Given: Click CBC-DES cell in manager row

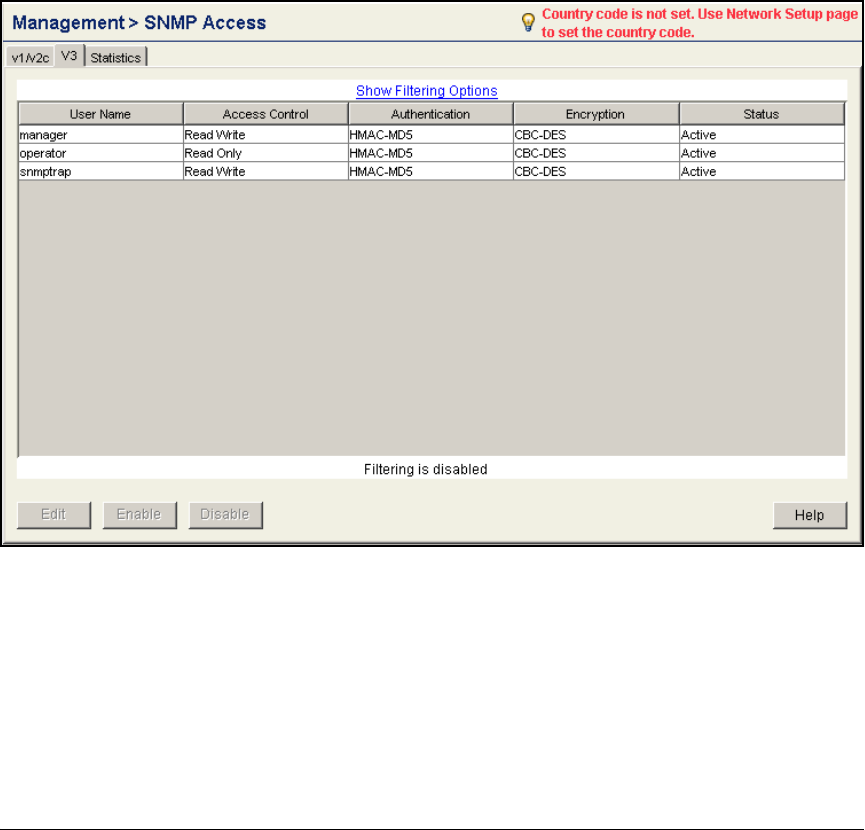Looking at the screenshot, I should 596,135.
